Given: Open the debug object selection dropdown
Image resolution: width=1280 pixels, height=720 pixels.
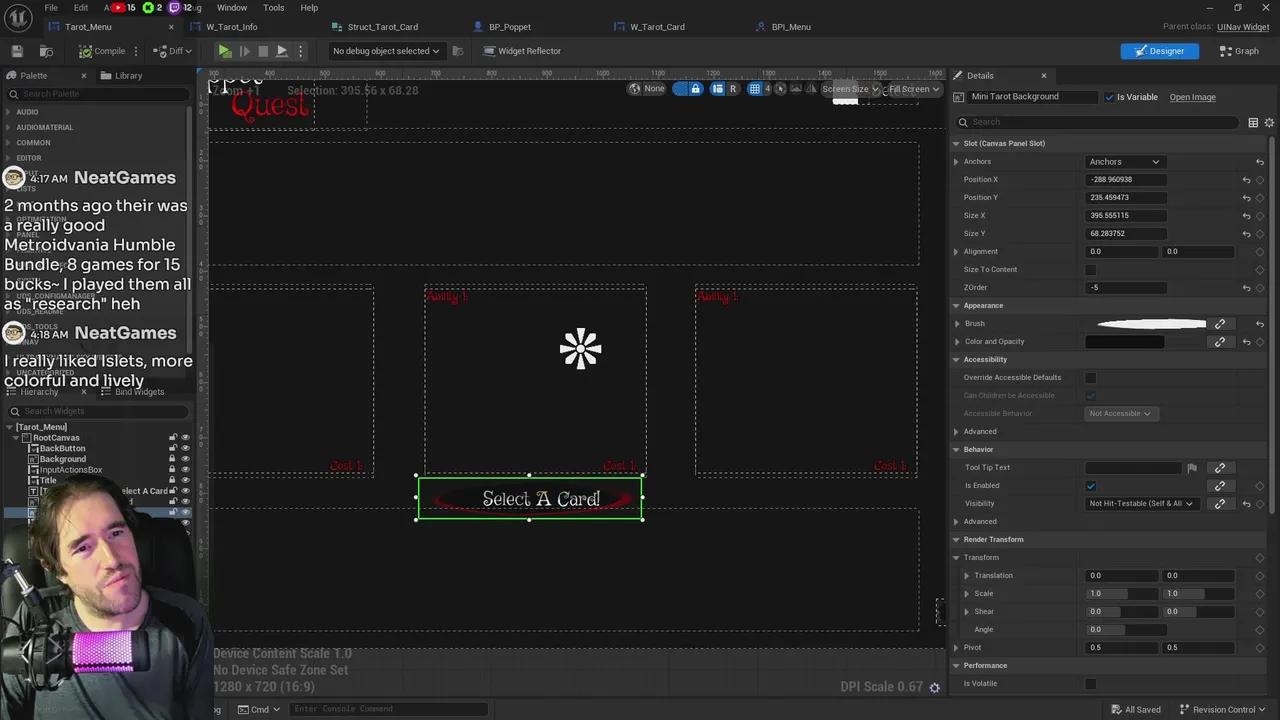Looking at the screenshot, I should (x=386, y=51).
